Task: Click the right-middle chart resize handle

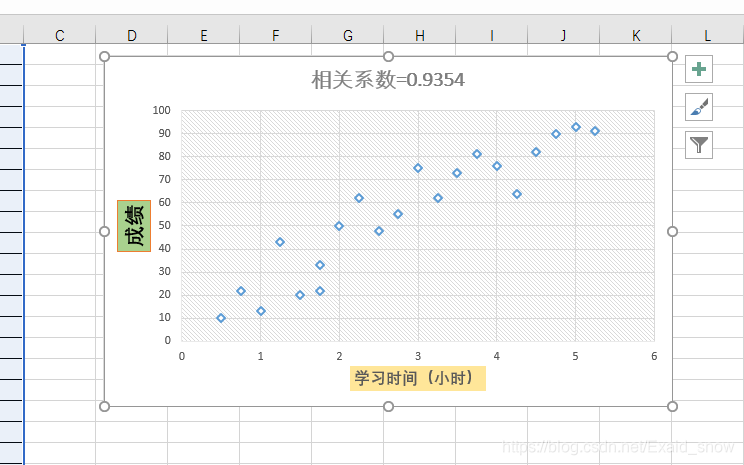Action: [672, 232]
